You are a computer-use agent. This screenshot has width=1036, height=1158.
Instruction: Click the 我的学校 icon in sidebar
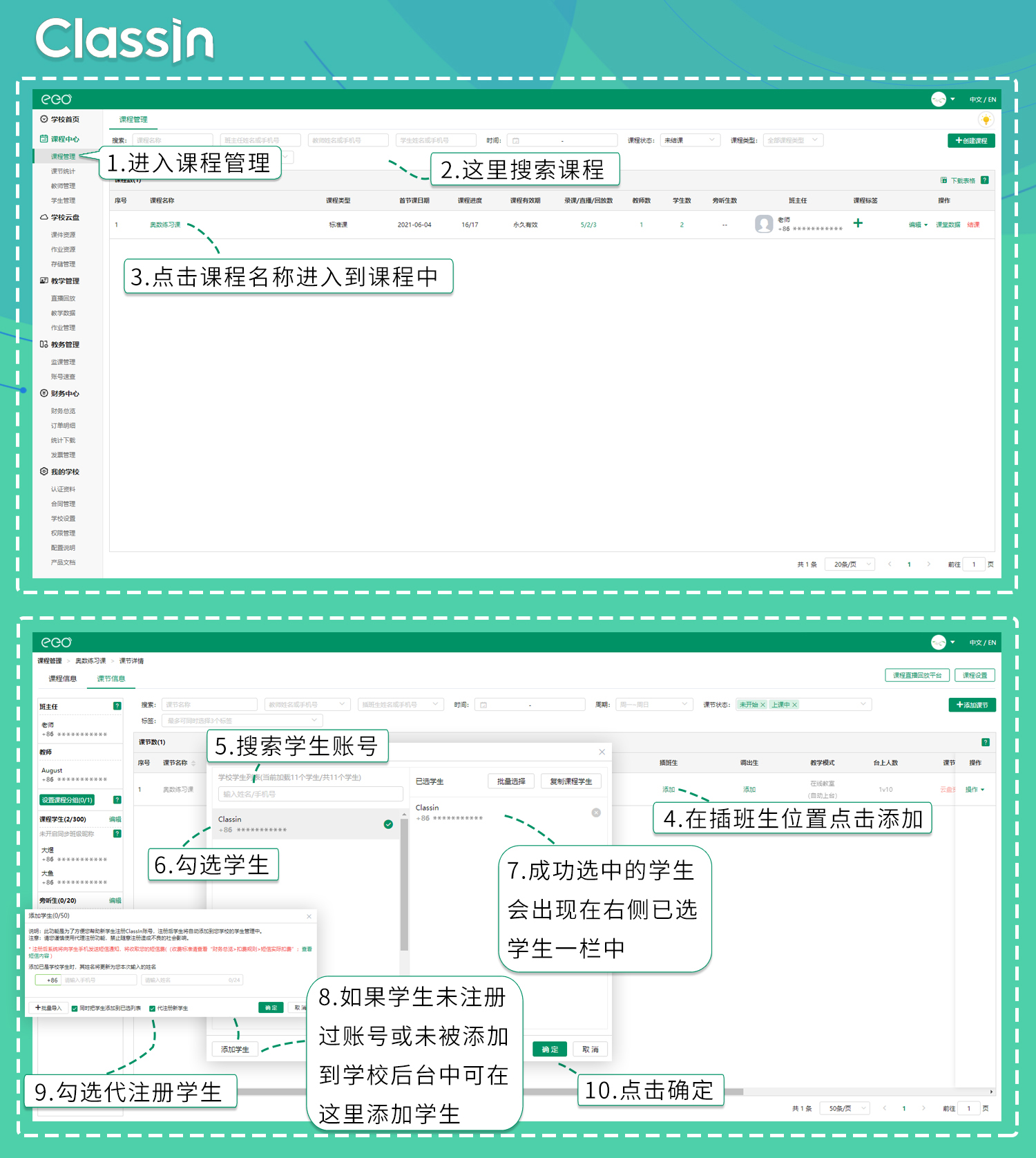pyautogui.click(x=44, y=471)
